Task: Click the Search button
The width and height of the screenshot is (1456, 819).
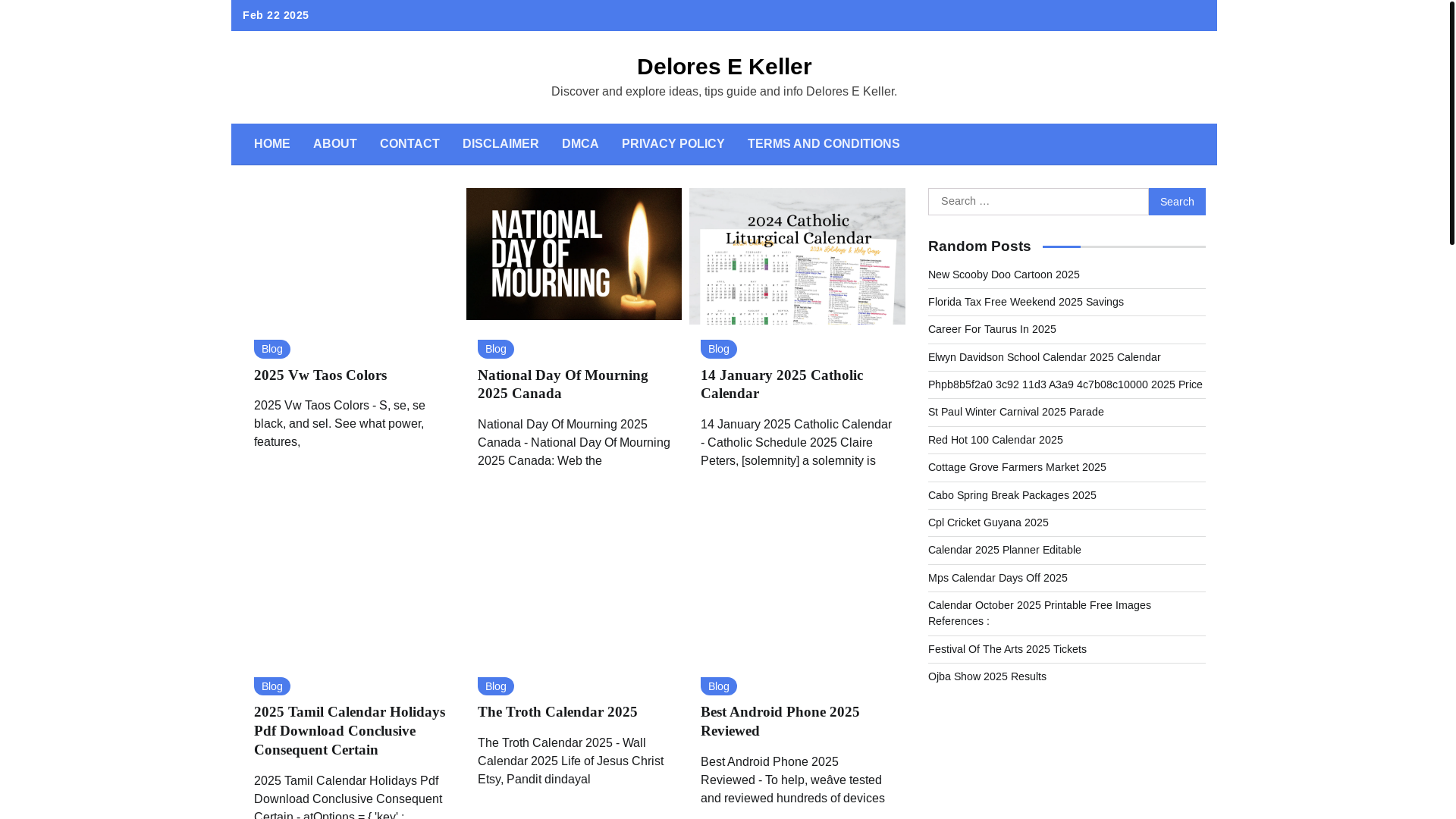Action: click(x=1177, y=202)
